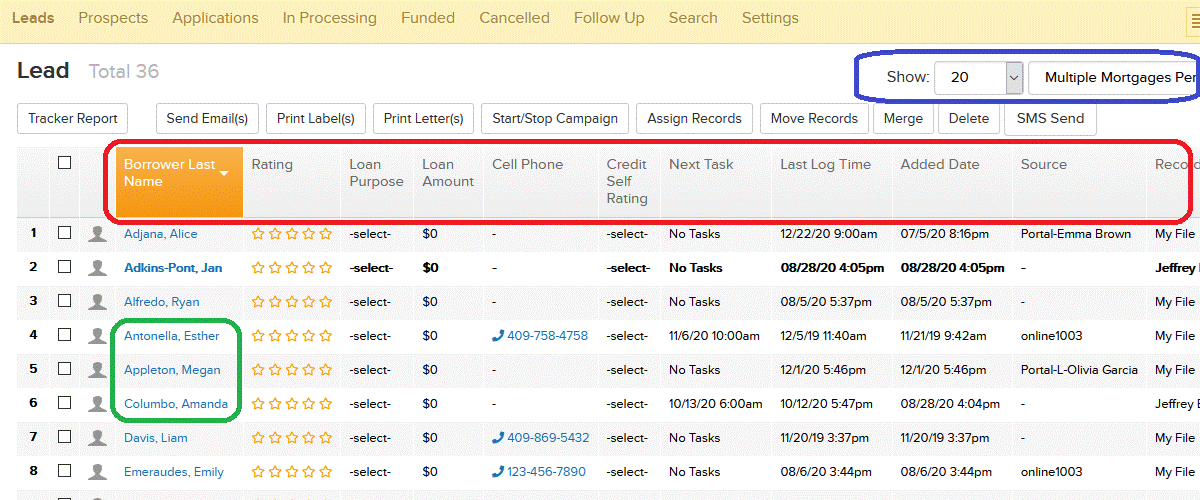Set second star rating for Appleton, Megan
The height and width of the screenshot is (500, 1200).
pyautogui.click(x=275, y=370)
